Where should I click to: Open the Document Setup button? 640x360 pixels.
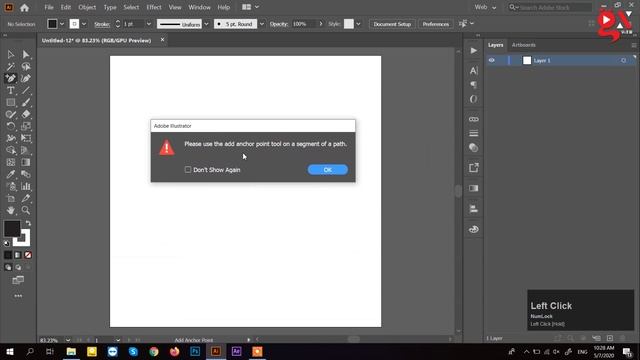point(392,24)
